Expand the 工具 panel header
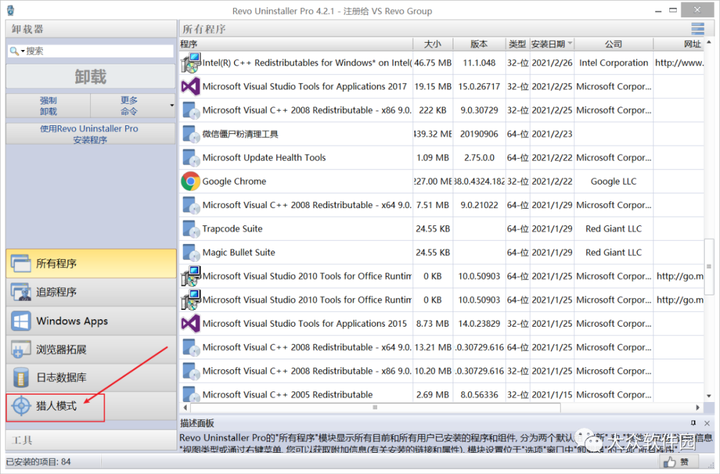Viewport: 720px width, 474px height. pyautogui.click(x=91, y=440)
